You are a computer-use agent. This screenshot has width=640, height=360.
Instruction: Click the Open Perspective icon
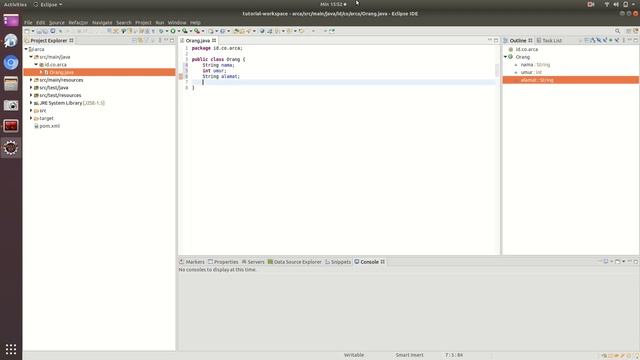(629, 31)
